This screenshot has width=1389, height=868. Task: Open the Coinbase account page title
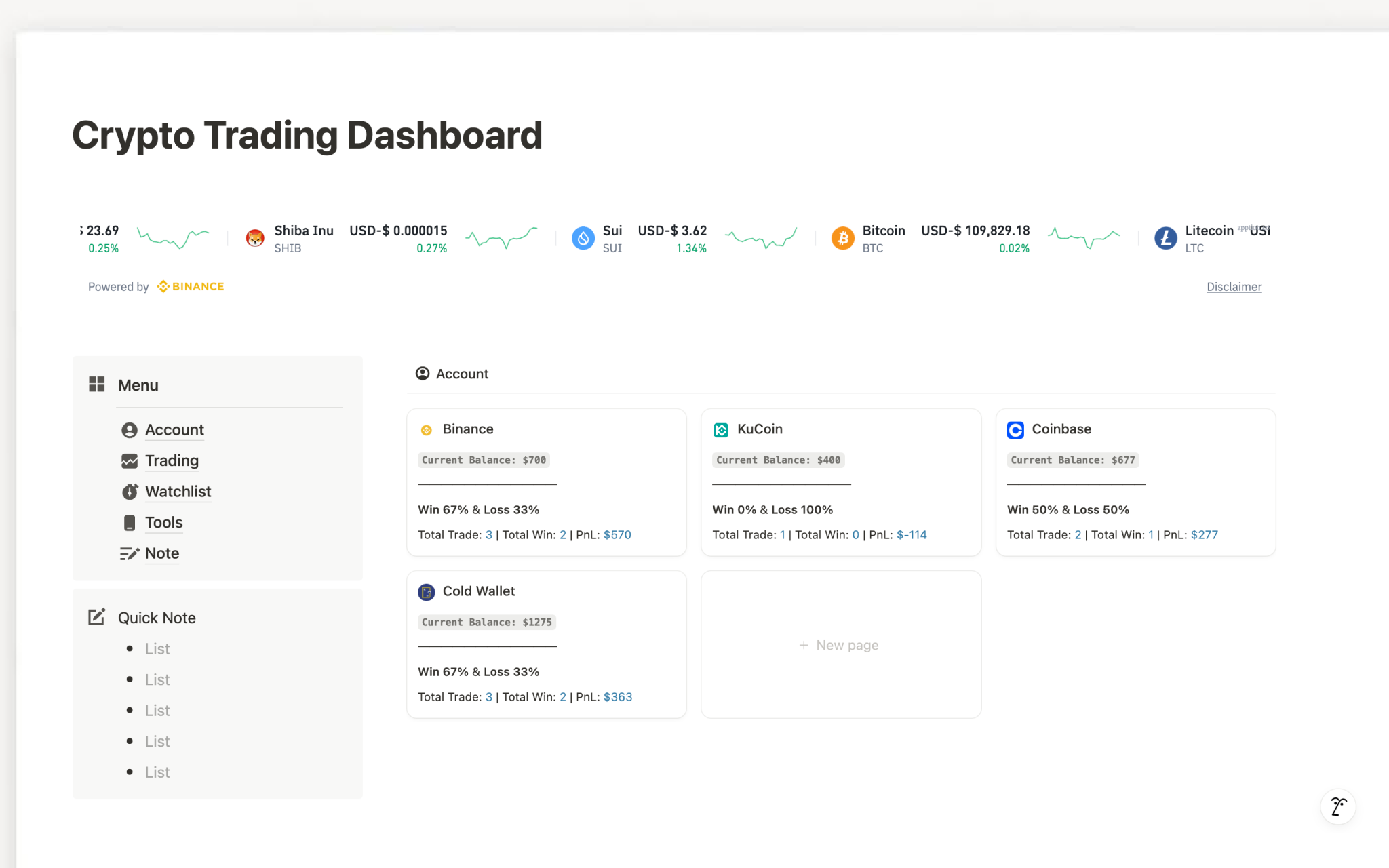[x=1061, y=429]
